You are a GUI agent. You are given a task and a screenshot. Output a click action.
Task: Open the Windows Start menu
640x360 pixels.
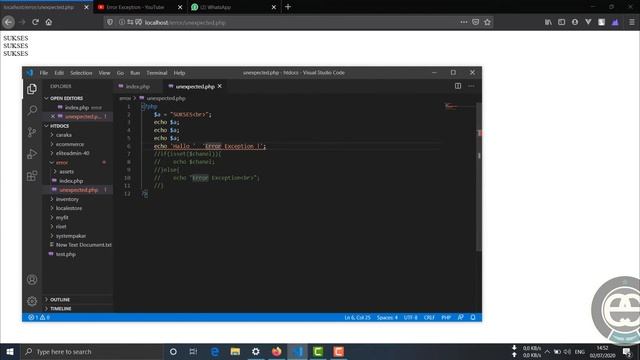click(x=10, y=351)
